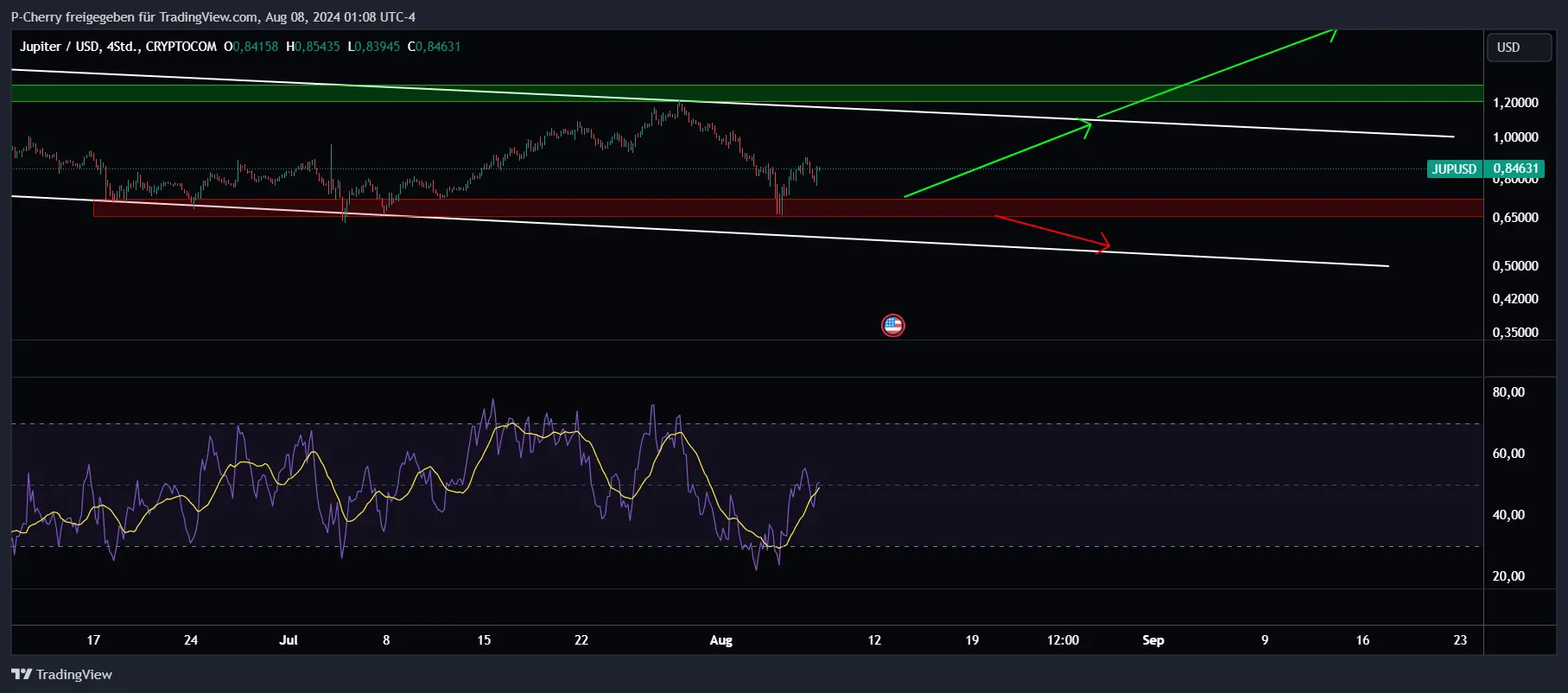The width and height of the screenshot is (1568, 693).
Task: Click the RSI 20,00 axis label
Action: 1508,576
